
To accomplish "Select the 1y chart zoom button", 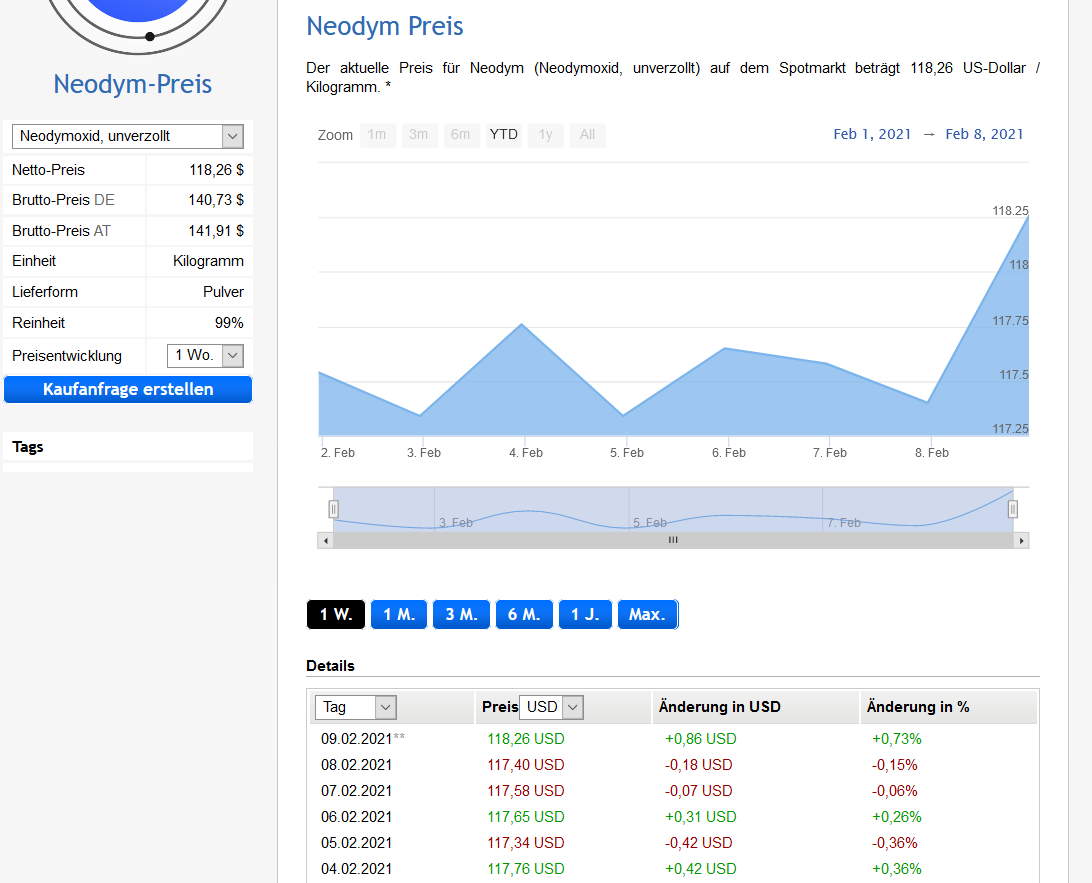I will tap(545, 134).
